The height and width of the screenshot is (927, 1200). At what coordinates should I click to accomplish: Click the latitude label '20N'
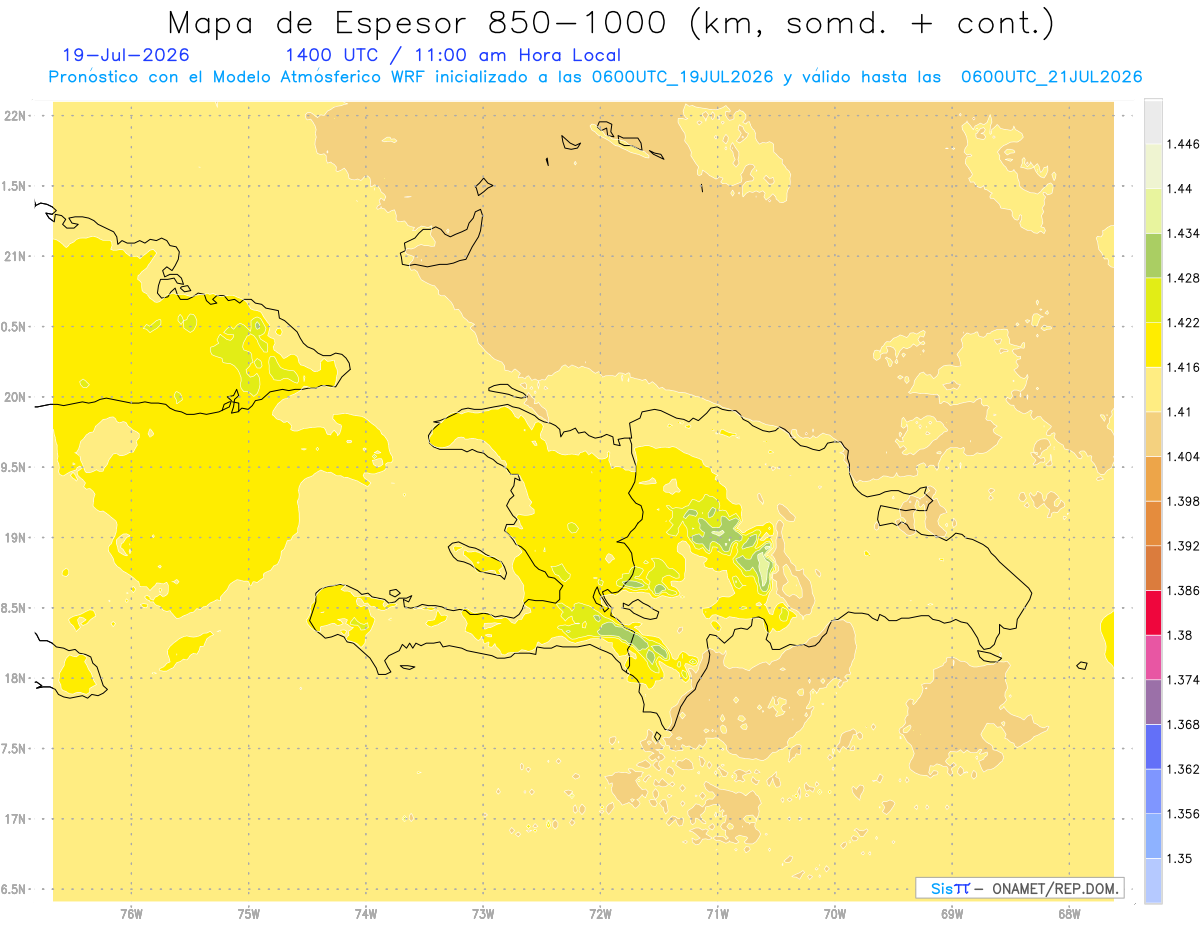click(x=15, y=397)
